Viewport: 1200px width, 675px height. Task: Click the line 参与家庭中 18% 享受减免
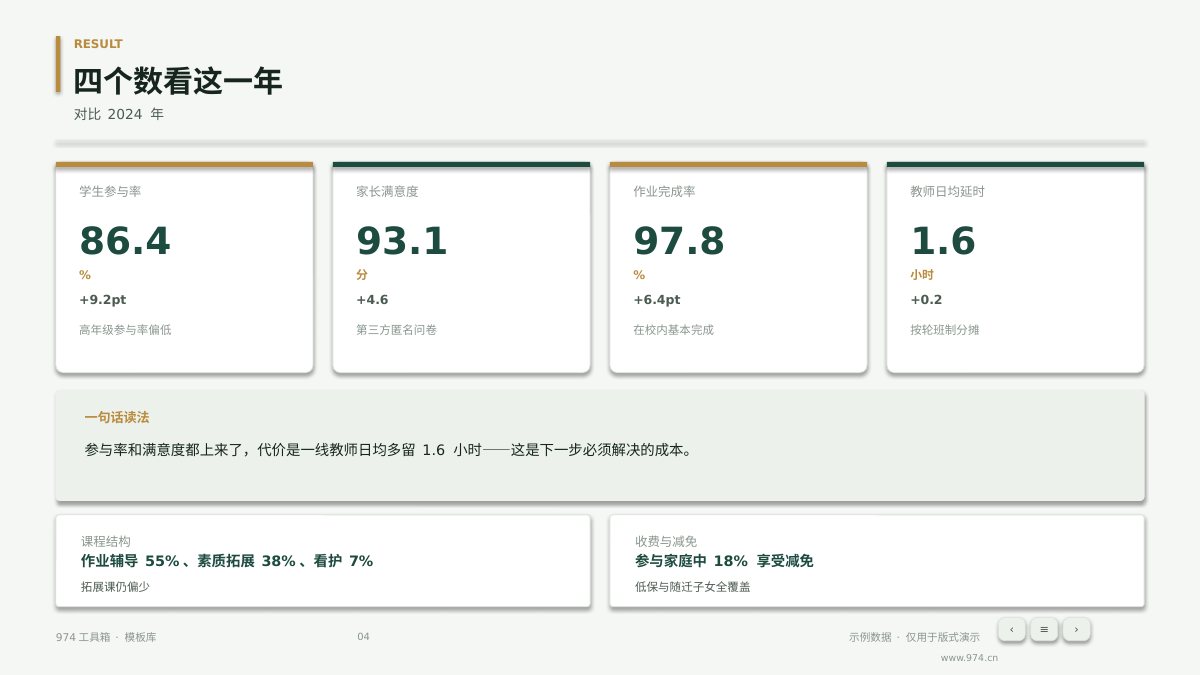[724, 562]
